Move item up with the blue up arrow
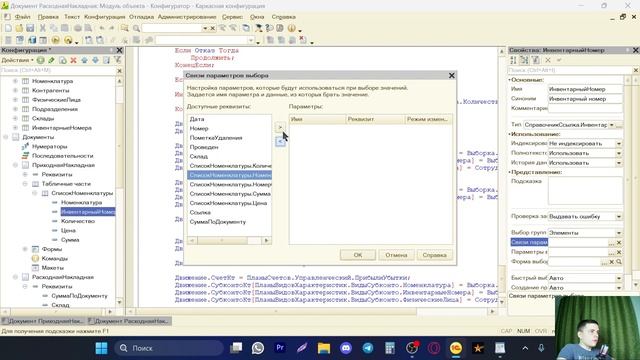The width and height of the screenshot is (640, 360). pos(84,60)
